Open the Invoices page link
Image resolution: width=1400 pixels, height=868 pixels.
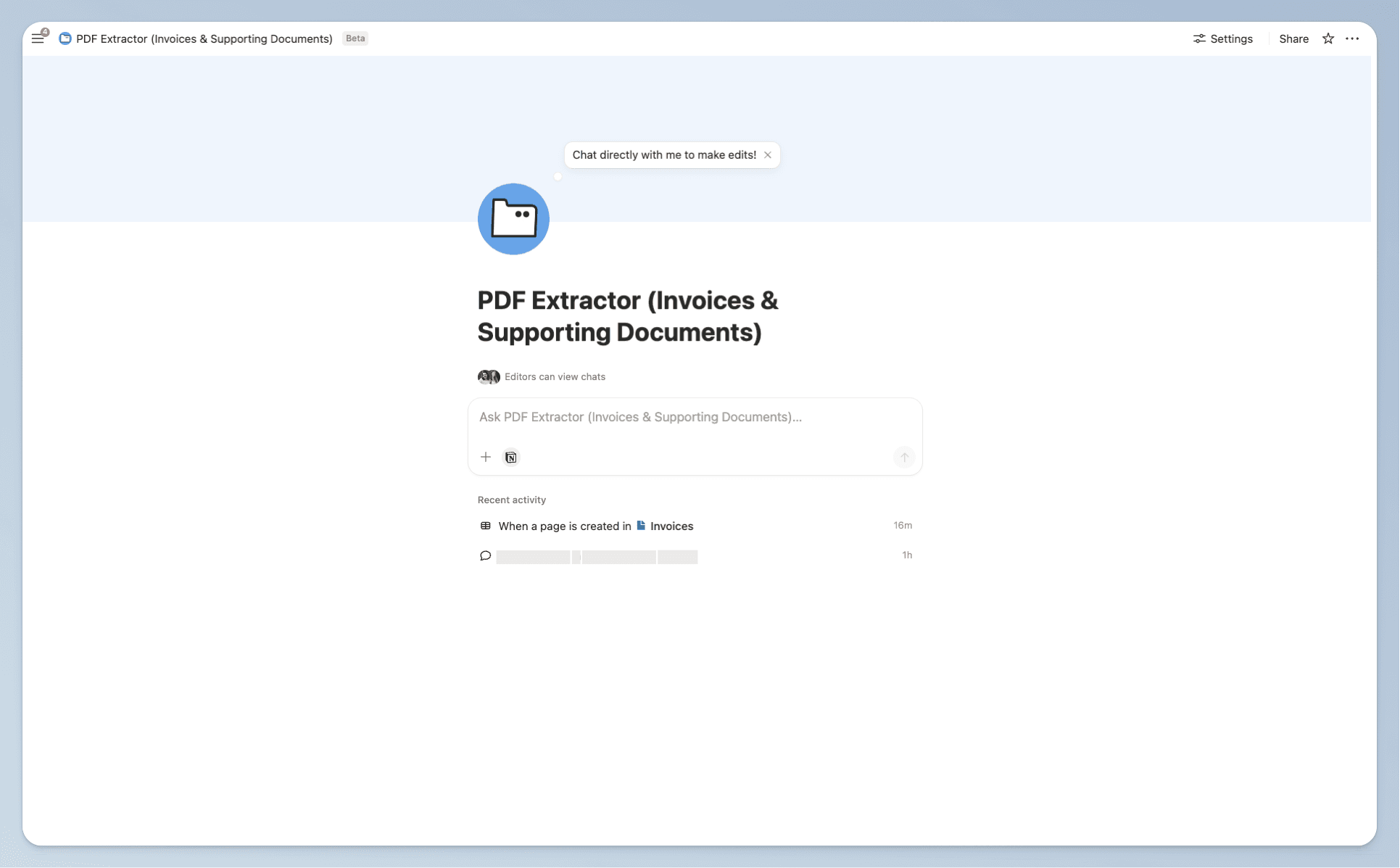point(671,525)
